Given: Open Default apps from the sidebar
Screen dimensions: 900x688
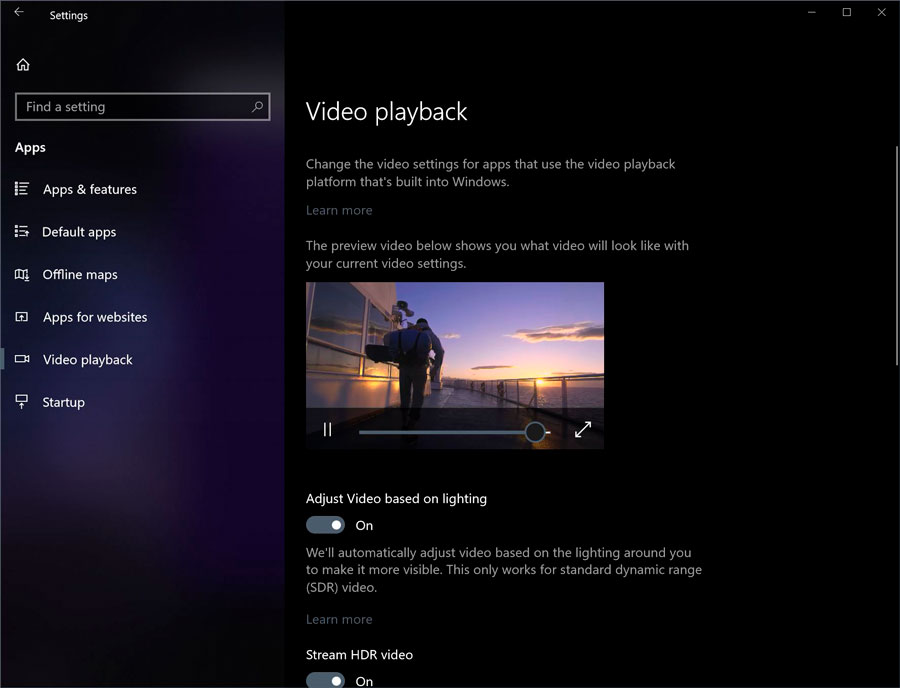Looking at the screenshot, I should [x=21, y=231].
